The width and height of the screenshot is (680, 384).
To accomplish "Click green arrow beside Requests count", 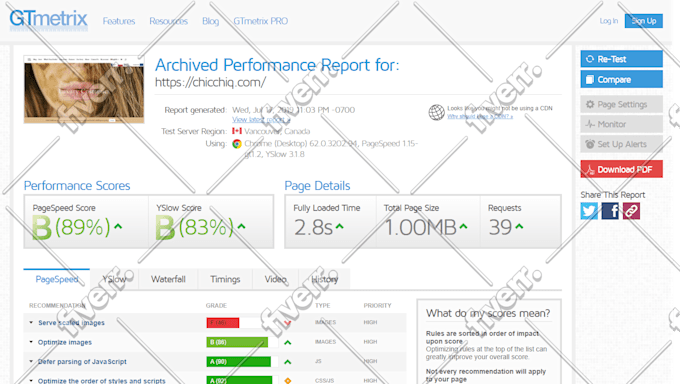I will (519, 226).
